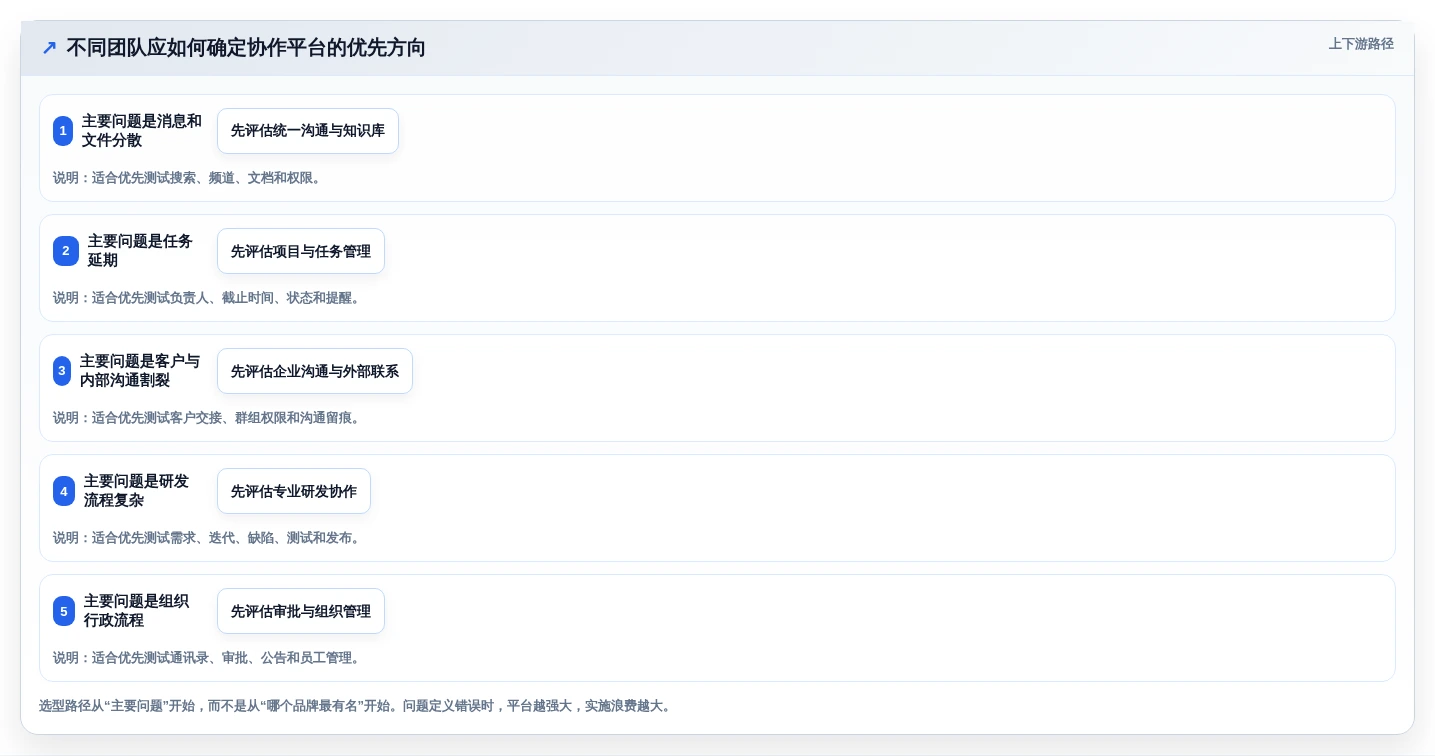Click the title 不同团队应如何确定协作平台的优先方向

point(246,48)
